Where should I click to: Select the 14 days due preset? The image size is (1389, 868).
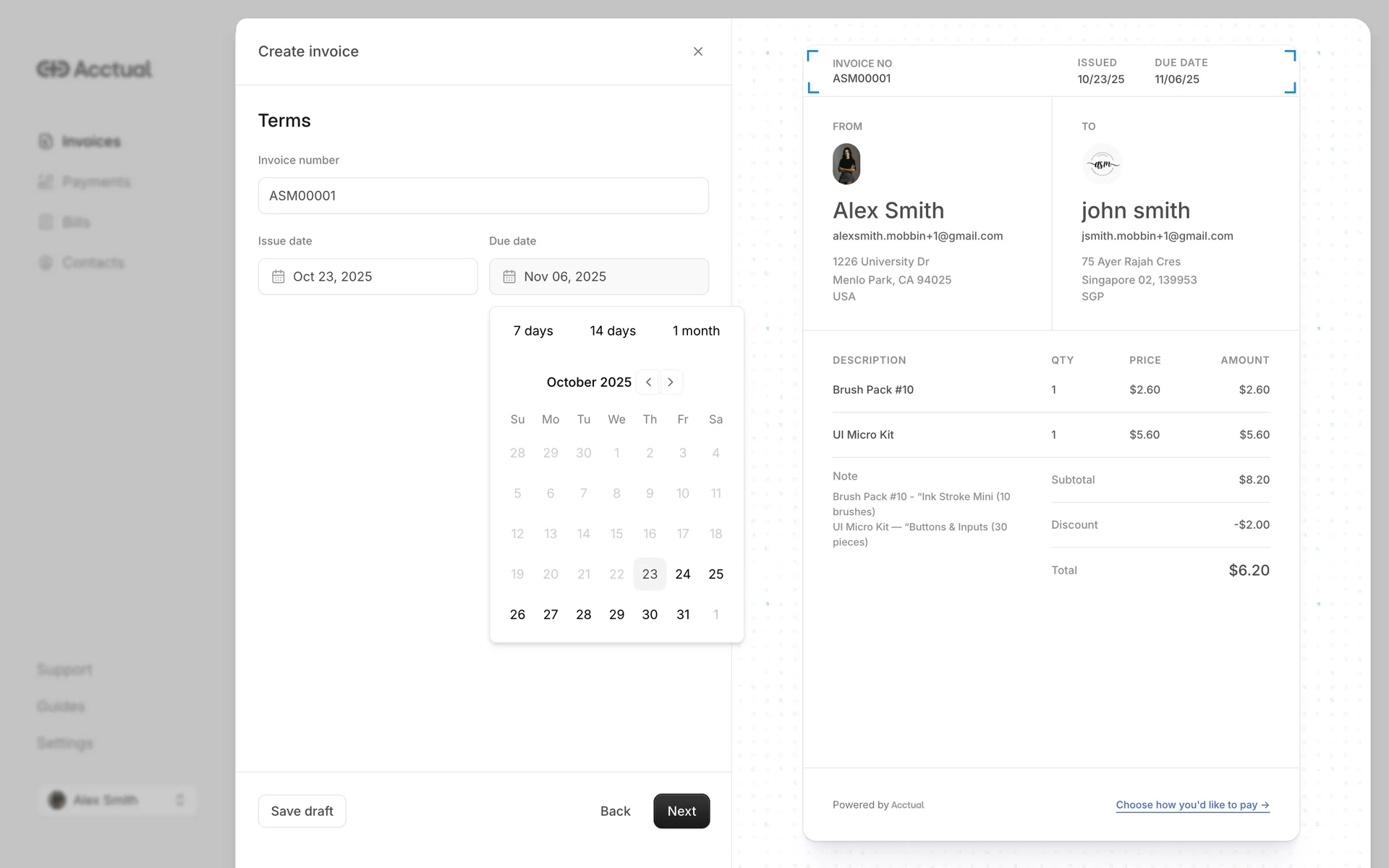coord(612,331)
